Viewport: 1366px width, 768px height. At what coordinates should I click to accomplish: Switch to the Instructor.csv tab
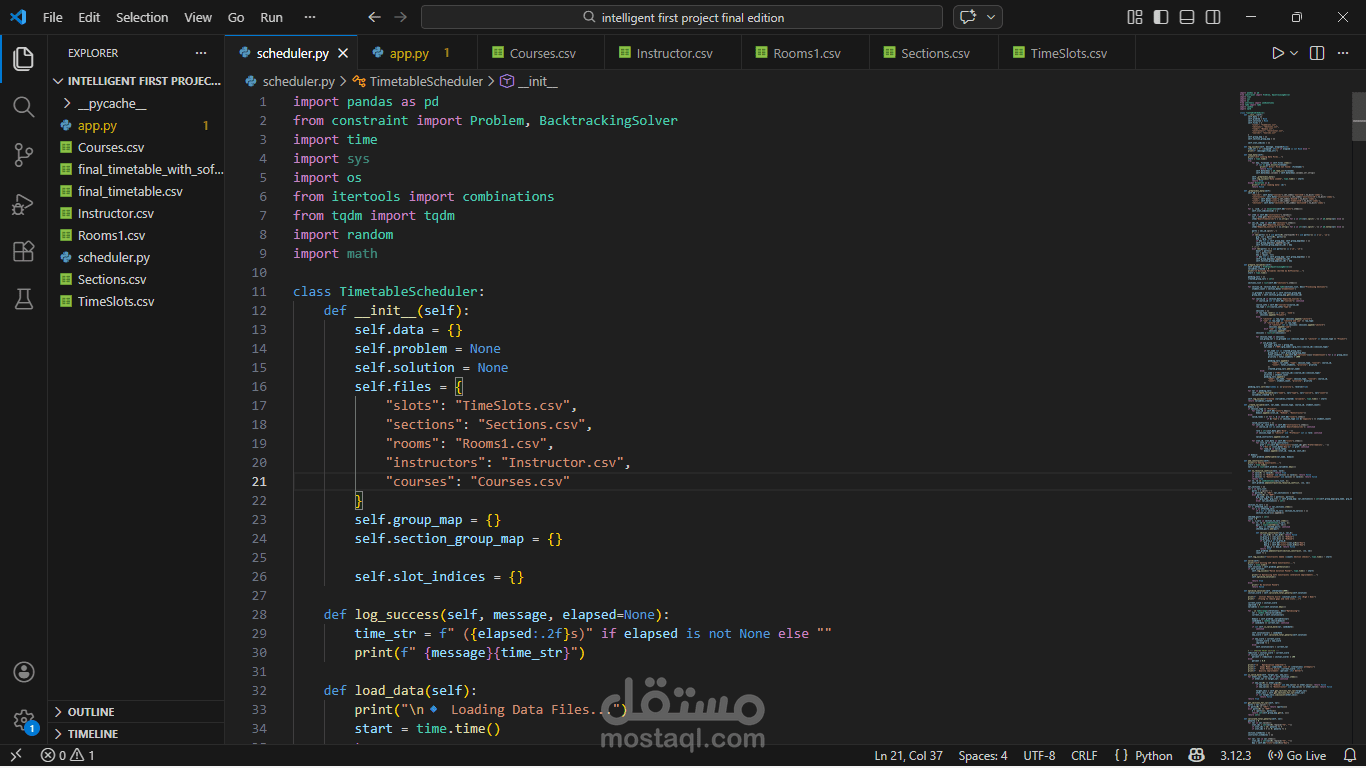(674, 53)
